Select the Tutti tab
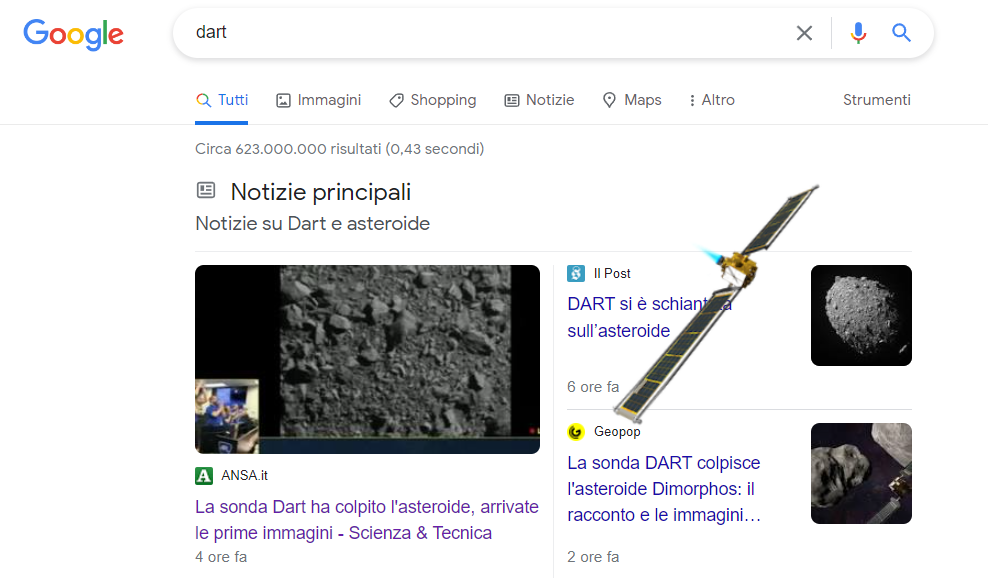Image resolution: width=988 pixels, height=578 pixels. pos(222,100)
